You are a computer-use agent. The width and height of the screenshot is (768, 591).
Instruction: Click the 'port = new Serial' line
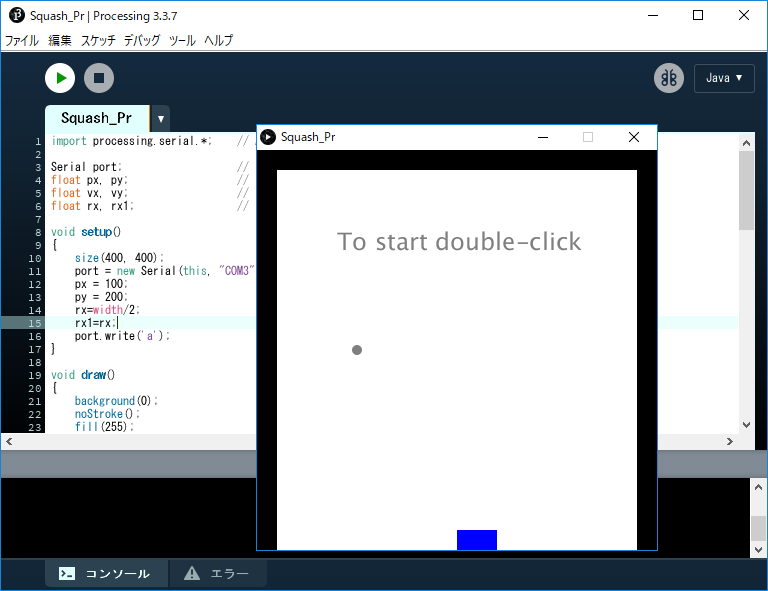[165, 271]
